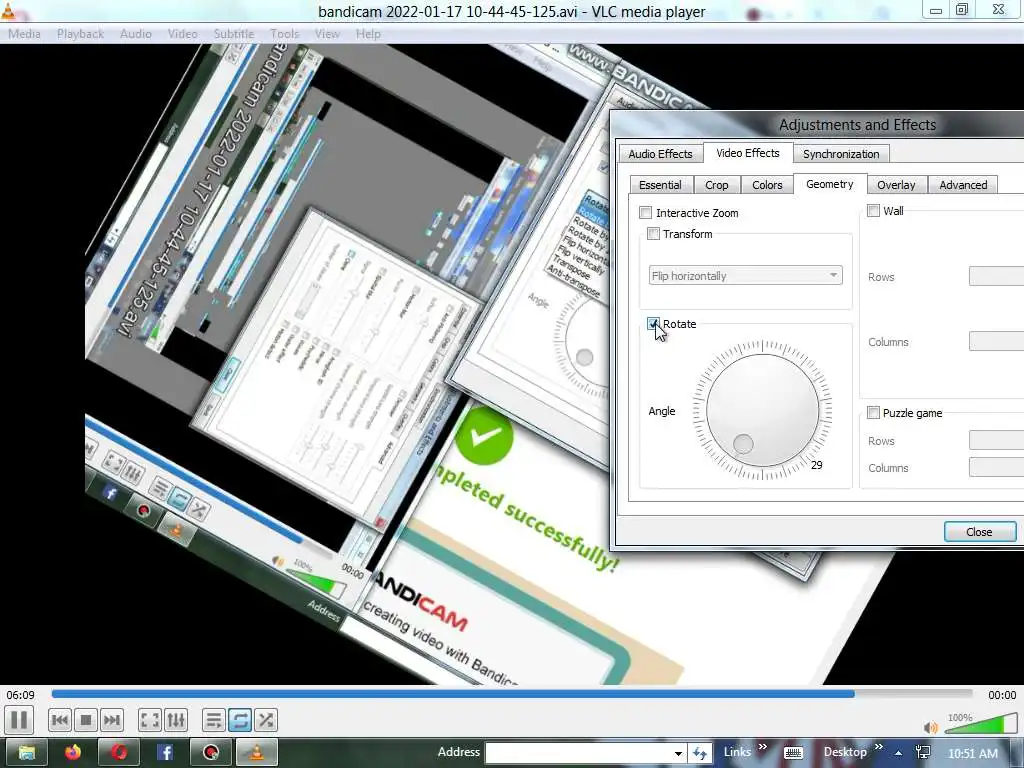Open file explorer from taskbar

[27, 752]
